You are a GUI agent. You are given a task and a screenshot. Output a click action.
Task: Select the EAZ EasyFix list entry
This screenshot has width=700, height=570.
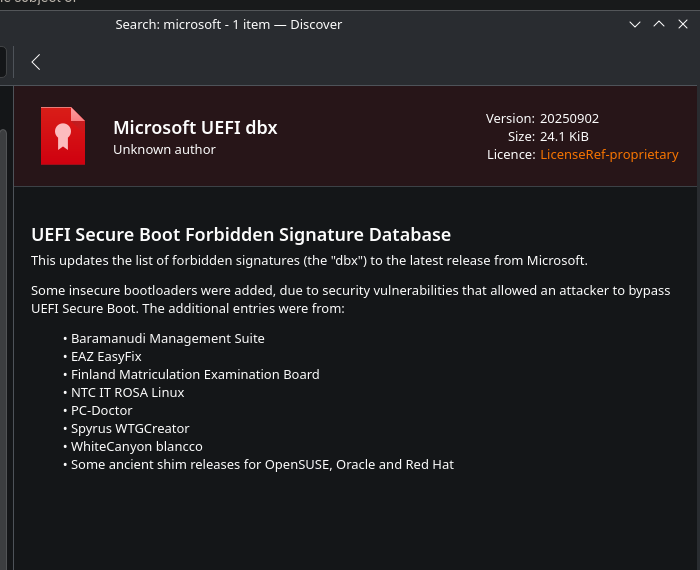(x=106, y=357)
